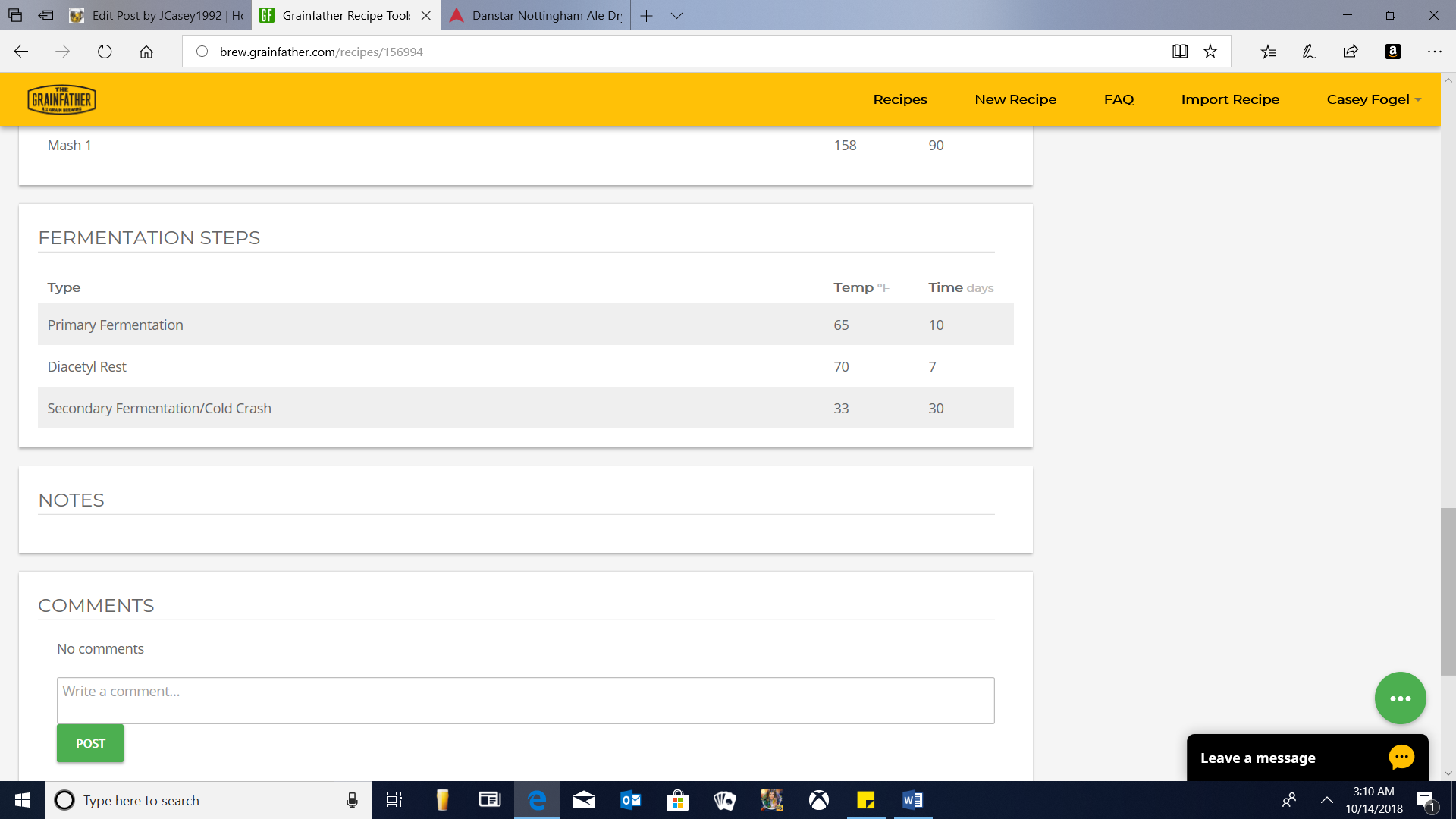
Task: Open the clock and date in taskbar
Action: coord(1374,800)
